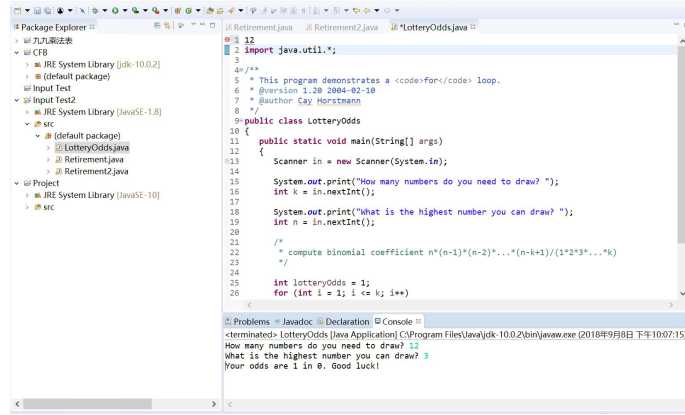The height and width of the screenshot is (415, 685).
Task: Toggle Skip All Breakpoints toolbar icon
Action: pyautogui.click(x=83, y=10)
